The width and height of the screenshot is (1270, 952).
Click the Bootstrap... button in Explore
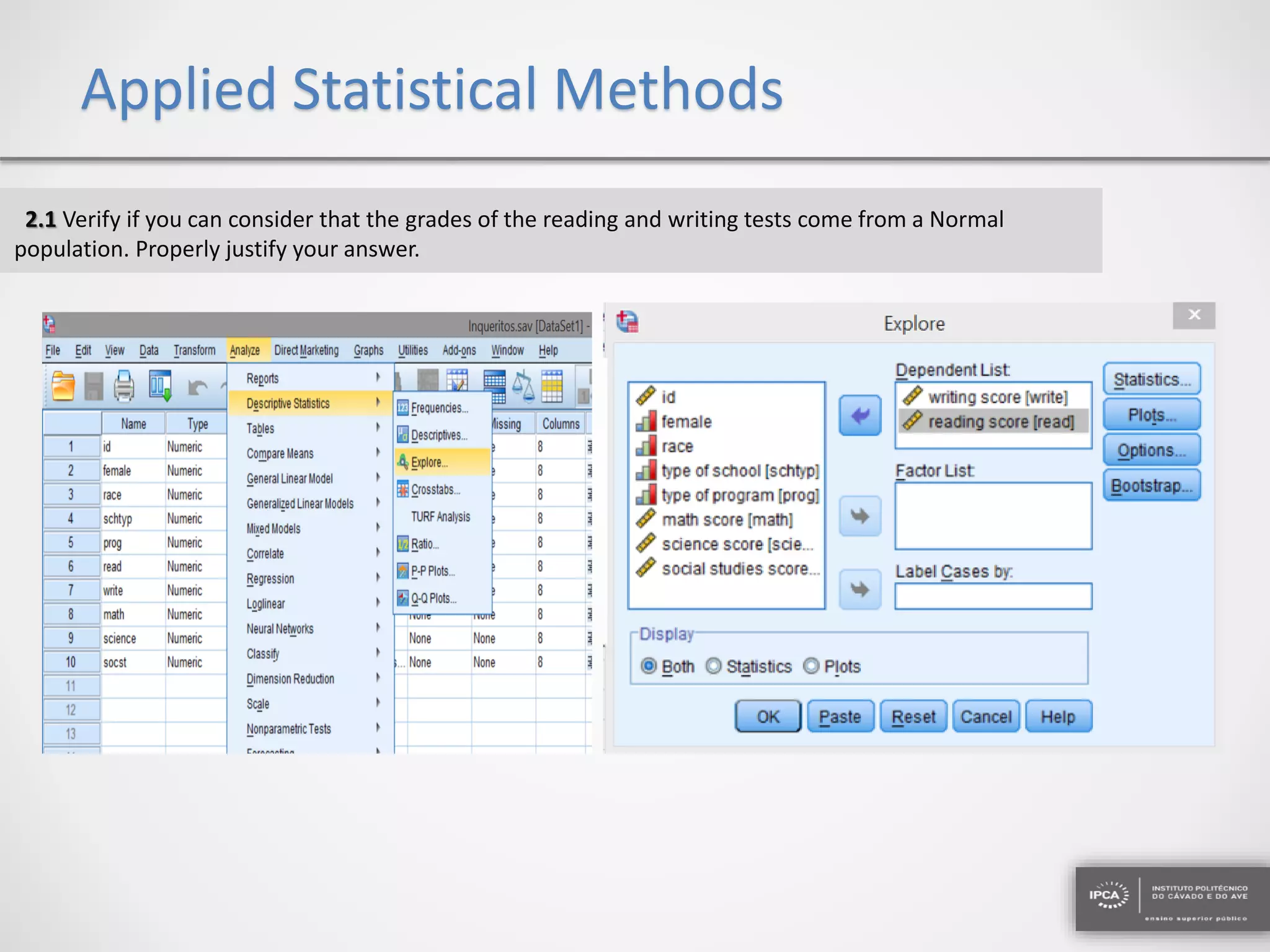1152,485
